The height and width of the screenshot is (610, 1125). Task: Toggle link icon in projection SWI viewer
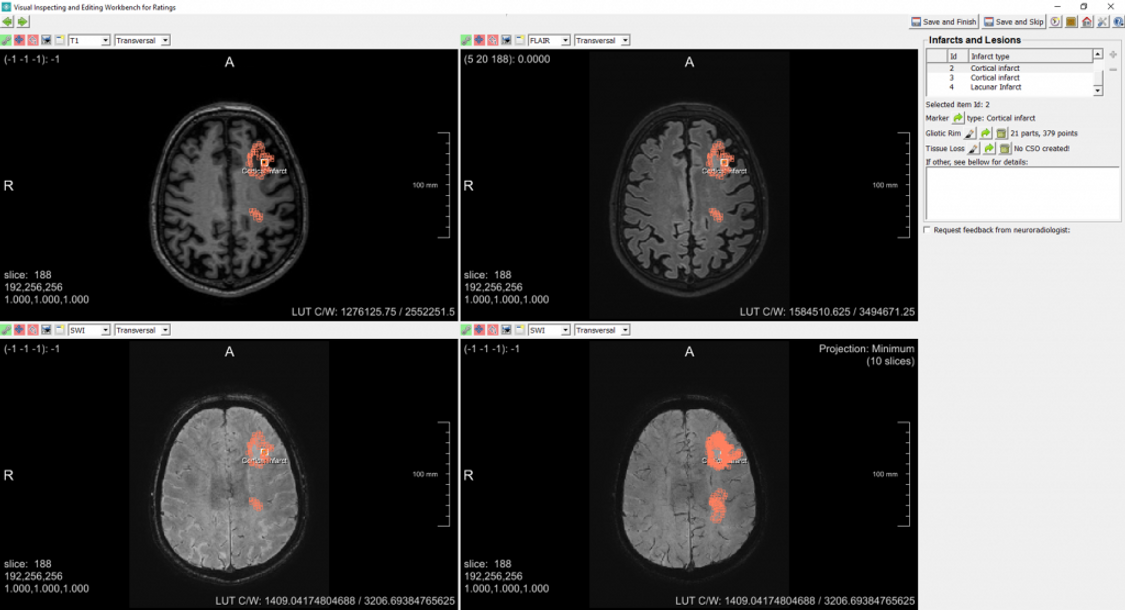click(x=466, y=330)
